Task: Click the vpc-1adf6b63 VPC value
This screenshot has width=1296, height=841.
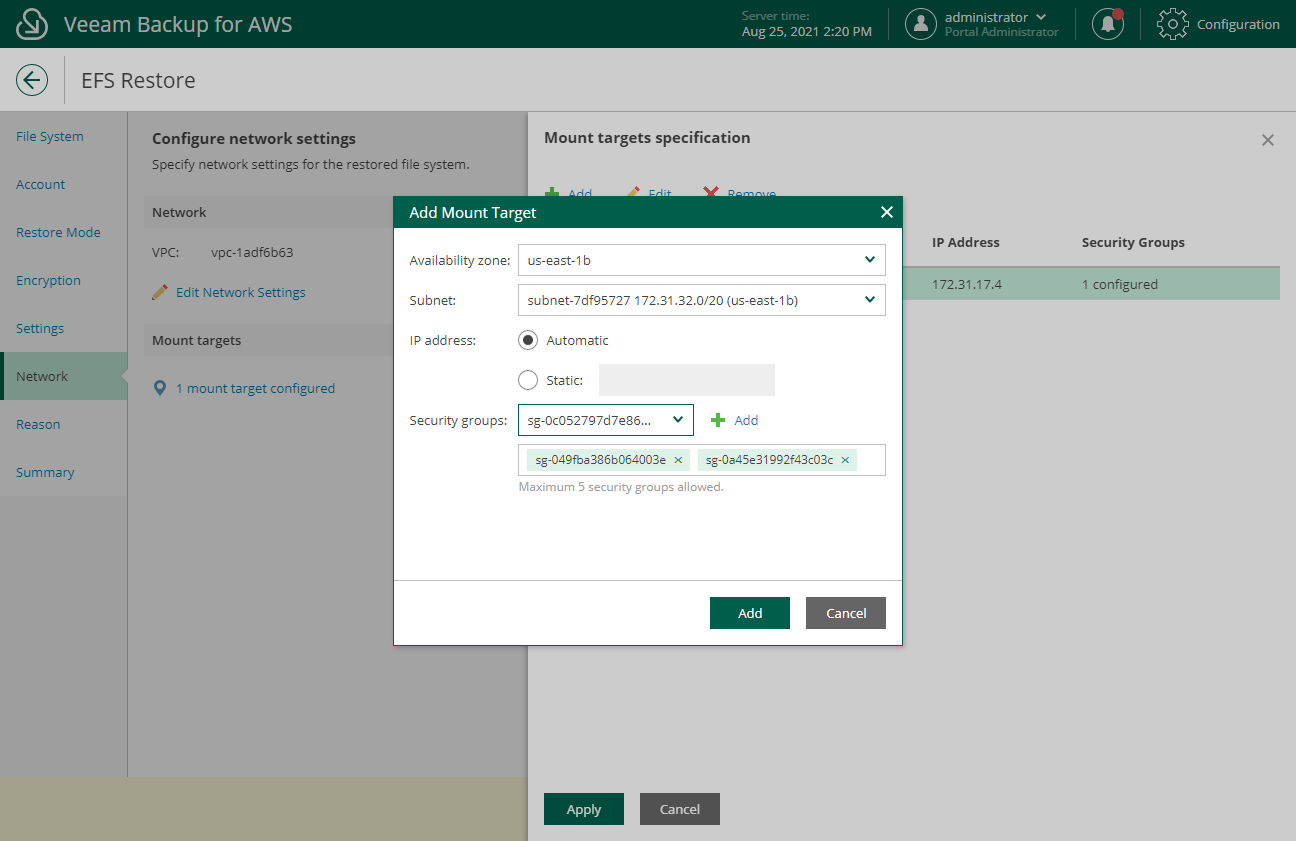Action: [252, 252]
